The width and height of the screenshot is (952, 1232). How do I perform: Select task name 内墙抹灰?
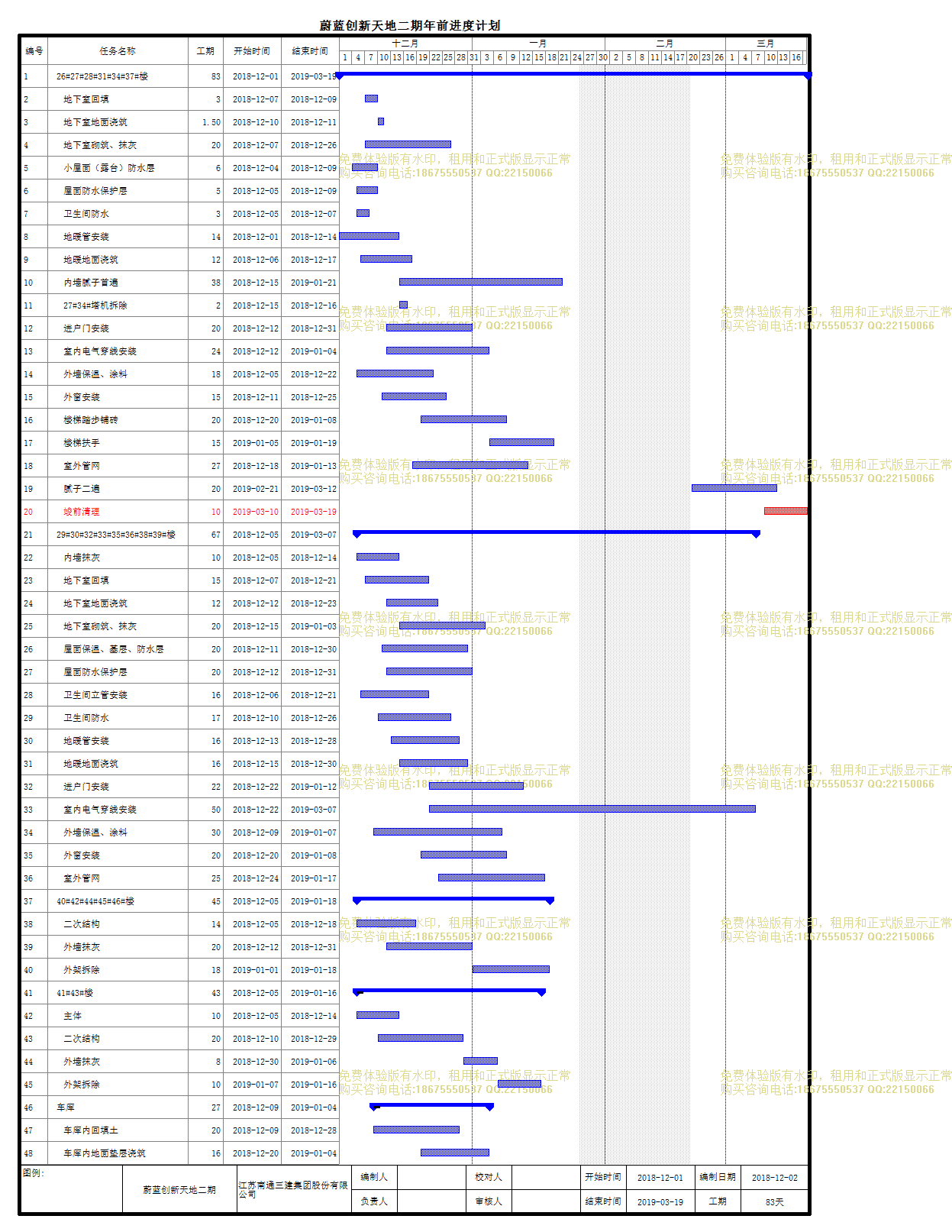[x=82, y=558]
